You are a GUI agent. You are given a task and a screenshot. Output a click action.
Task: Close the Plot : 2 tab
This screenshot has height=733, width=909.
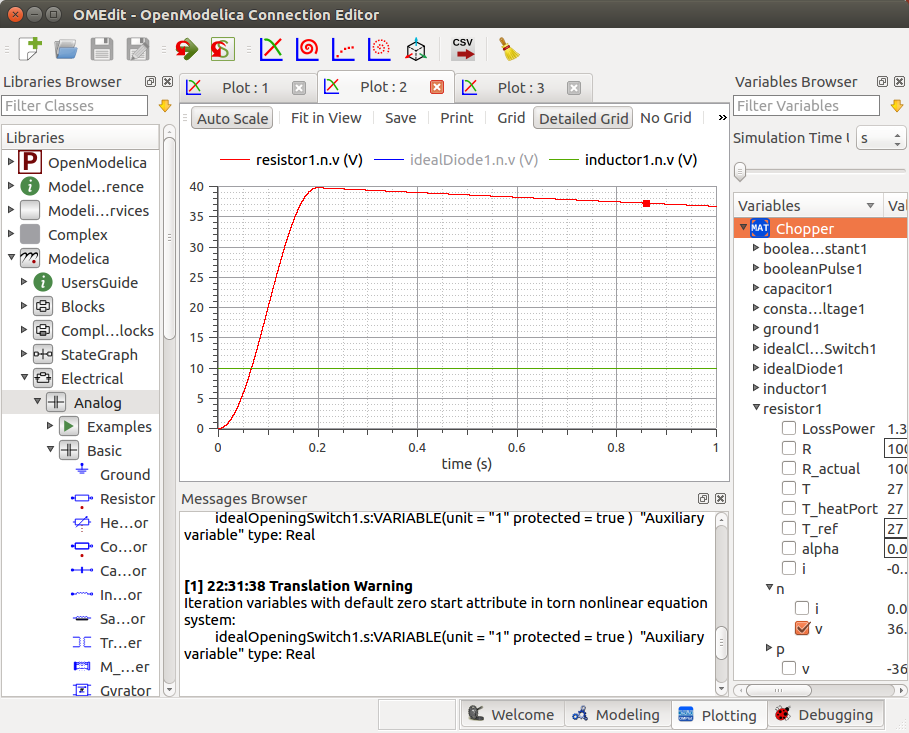(437, 87)
